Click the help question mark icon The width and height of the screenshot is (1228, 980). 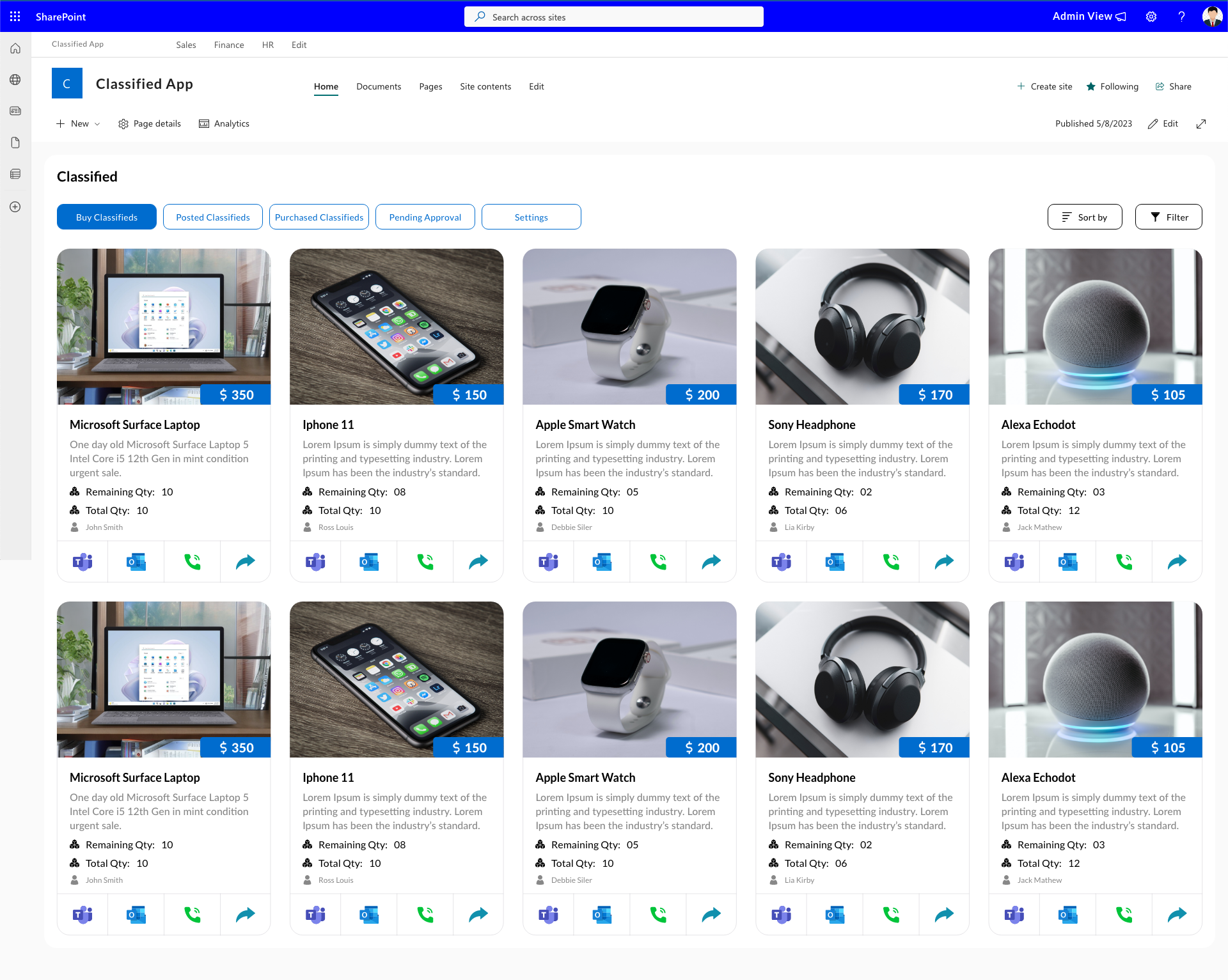pyautogui.click(x=1181, y=17)
